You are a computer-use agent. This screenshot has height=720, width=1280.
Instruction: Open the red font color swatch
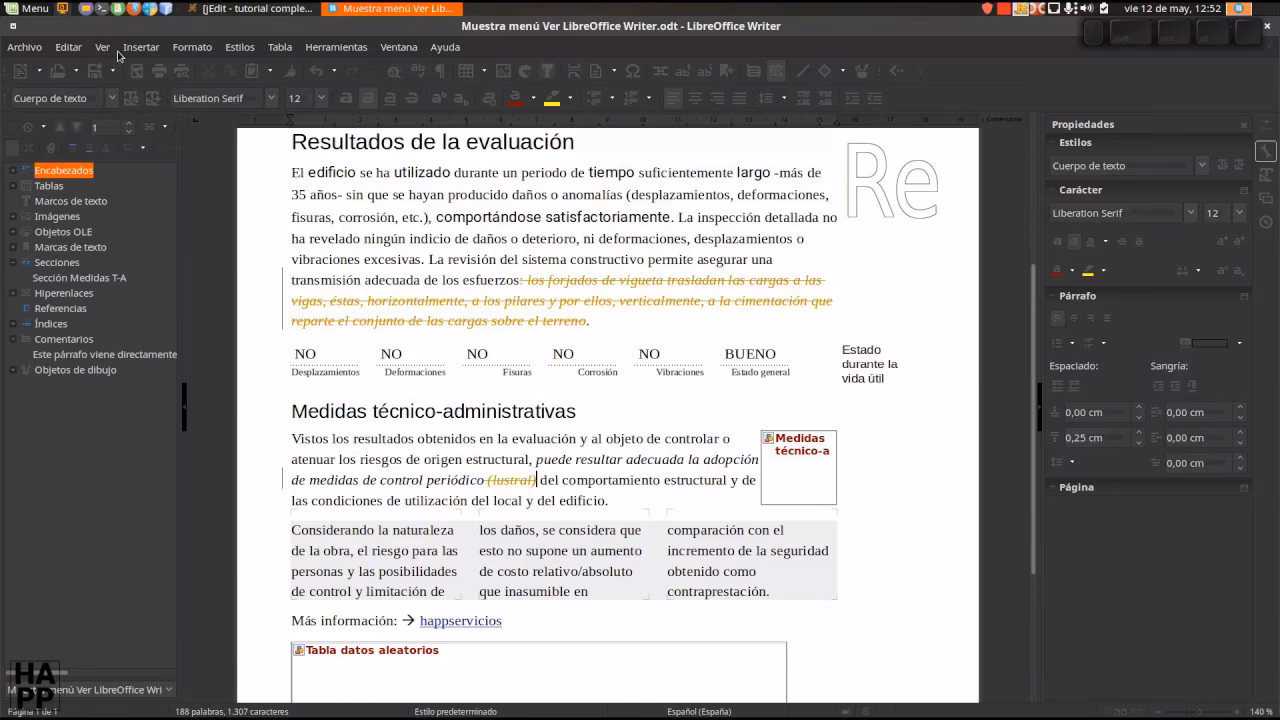(x=514, y=100)
